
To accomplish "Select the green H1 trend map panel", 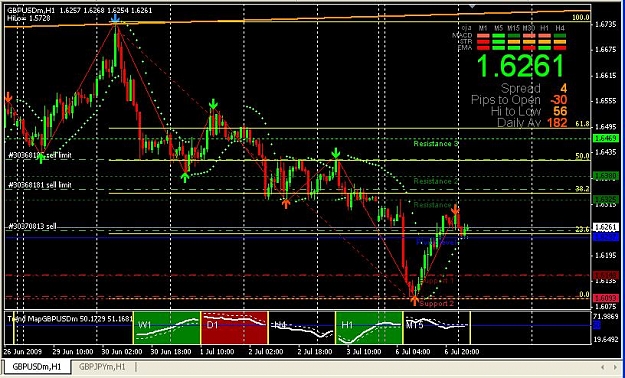I will pos(369,328).
